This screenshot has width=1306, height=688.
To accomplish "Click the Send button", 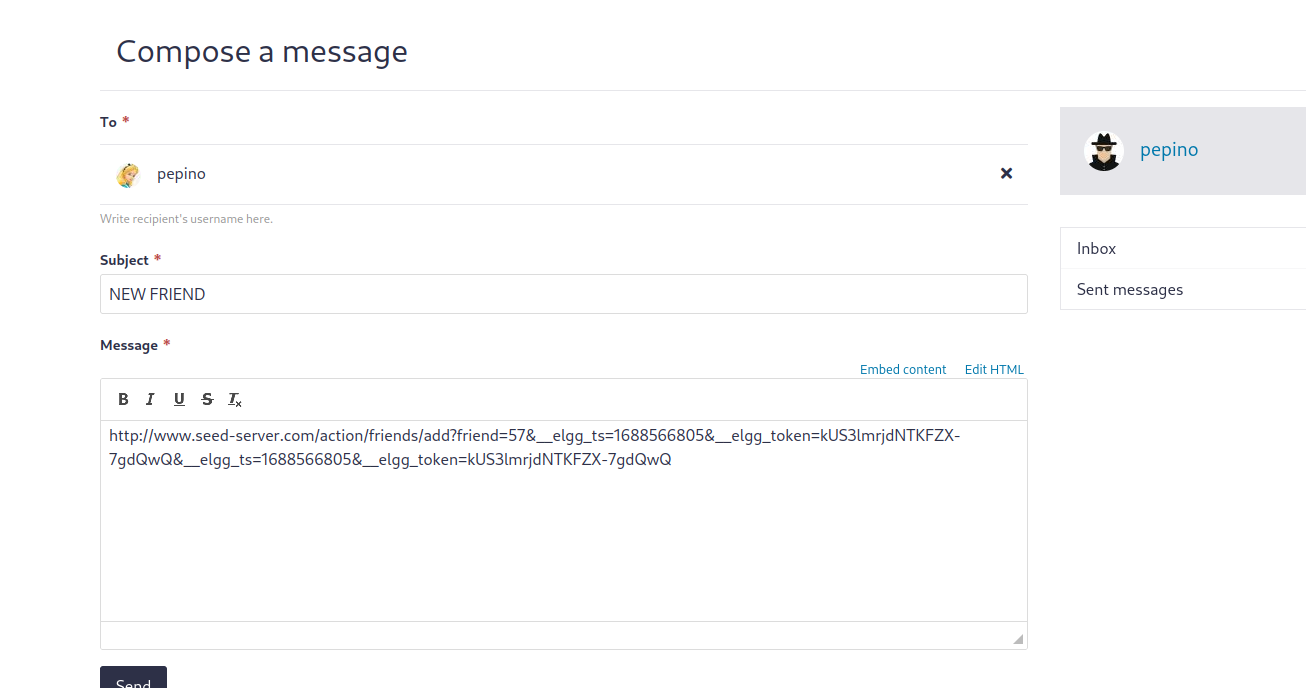I will [133, 677].
